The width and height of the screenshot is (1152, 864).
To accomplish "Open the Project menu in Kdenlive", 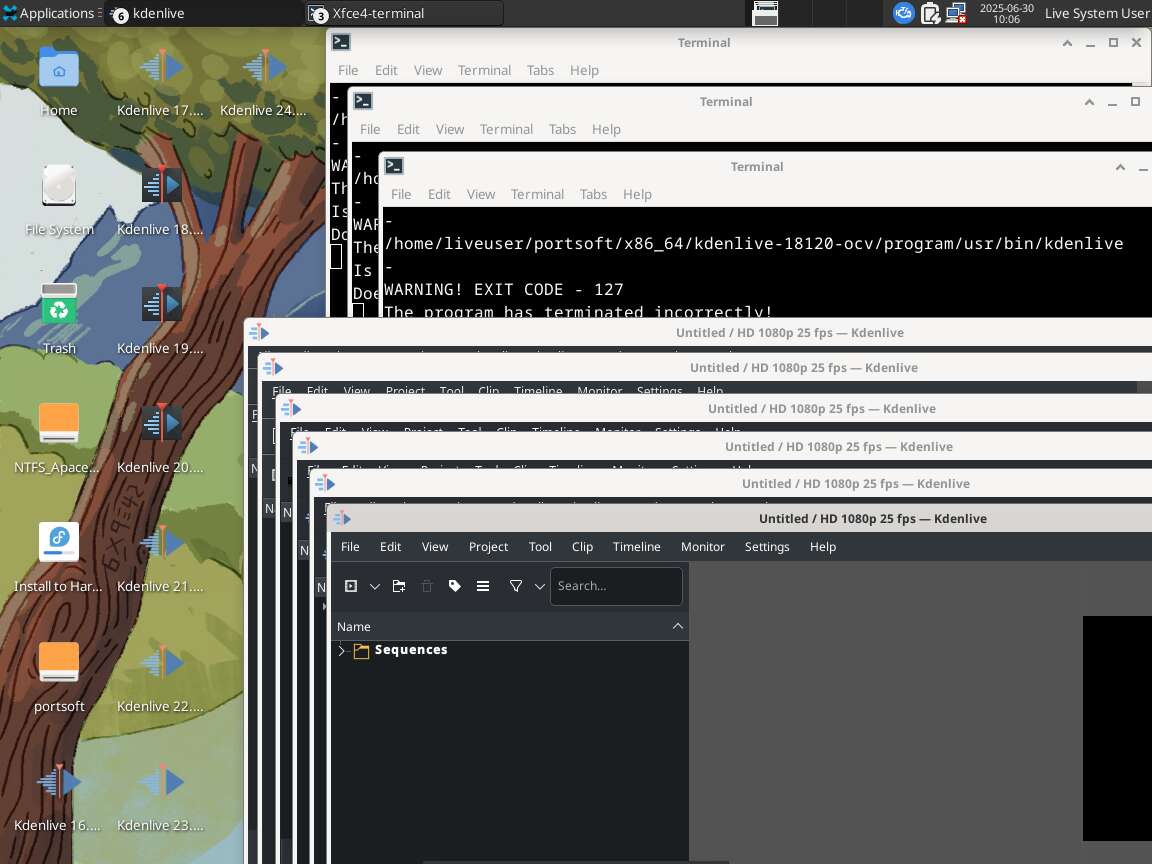I will pyautogui.click(x=488, y=547).
